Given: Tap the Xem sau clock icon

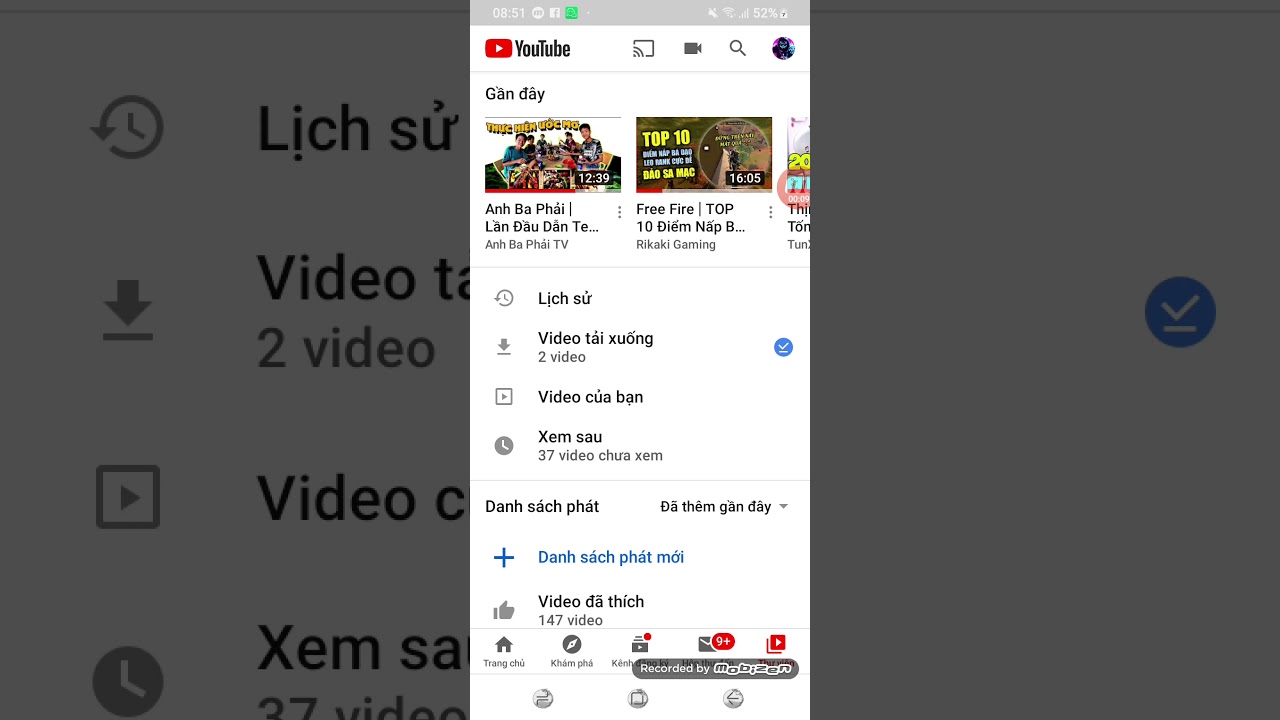Looking at the screenshot, I should [504, 445].
